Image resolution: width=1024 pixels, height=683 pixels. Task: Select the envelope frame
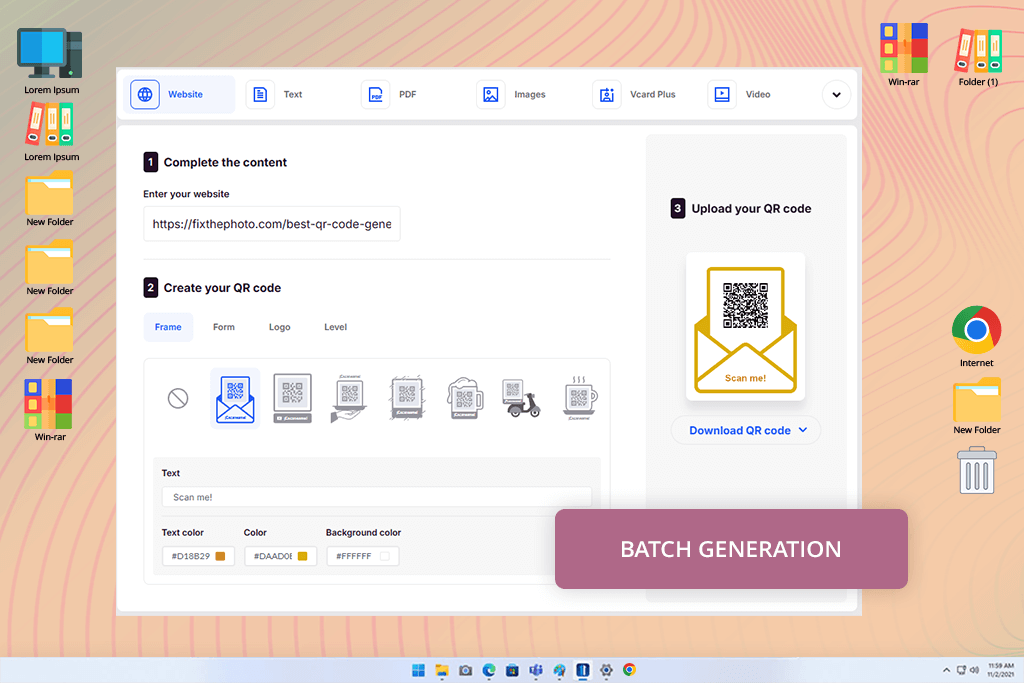coord(235,398)
